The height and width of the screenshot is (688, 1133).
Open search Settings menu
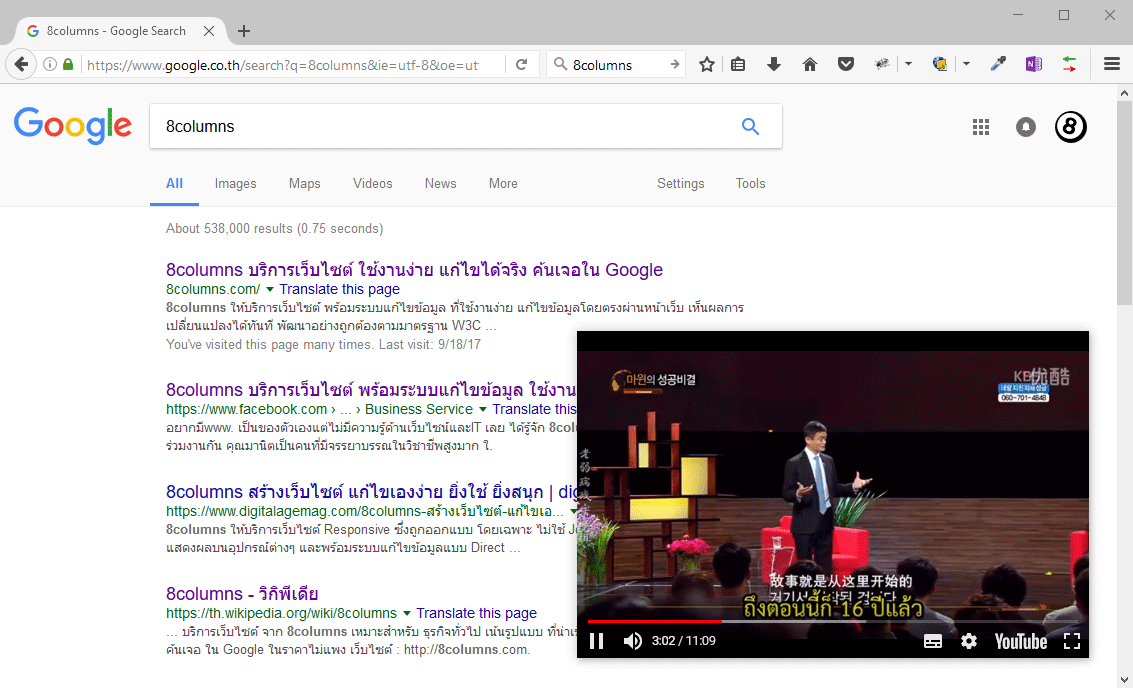(x=681, y=184)
